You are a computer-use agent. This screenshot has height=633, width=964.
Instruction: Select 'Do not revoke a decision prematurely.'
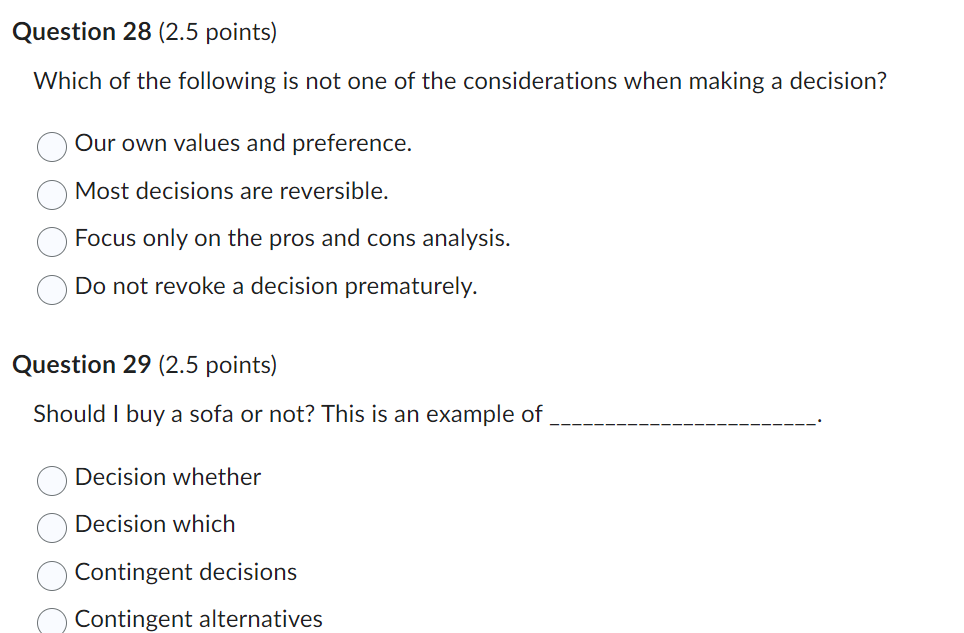(x=51, y=290)
